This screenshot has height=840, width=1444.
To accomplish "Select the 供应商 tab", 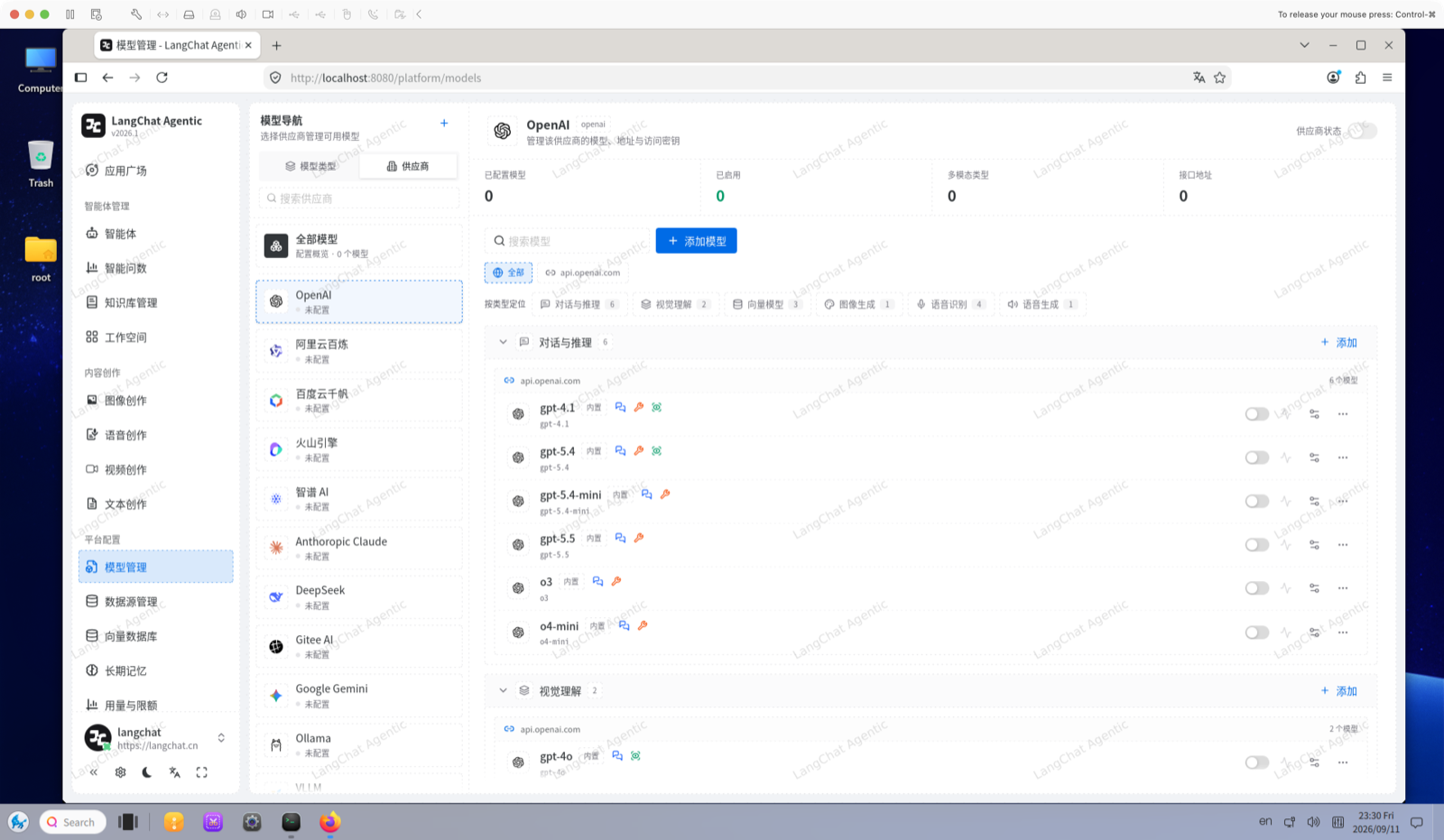I will click(408, 166).
